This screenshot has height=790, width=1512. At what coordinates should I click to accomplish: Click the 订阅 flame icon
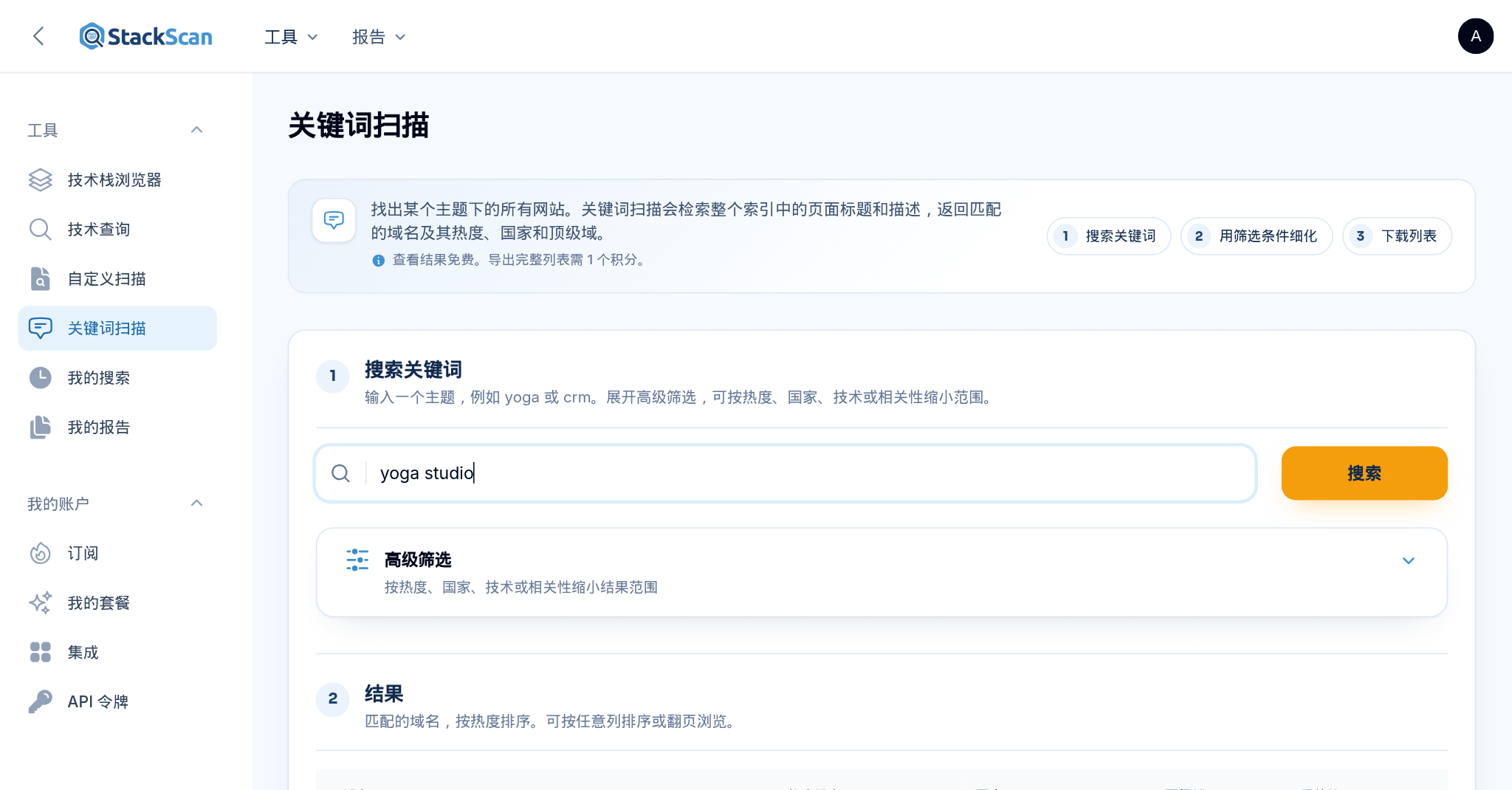point(41,554)
